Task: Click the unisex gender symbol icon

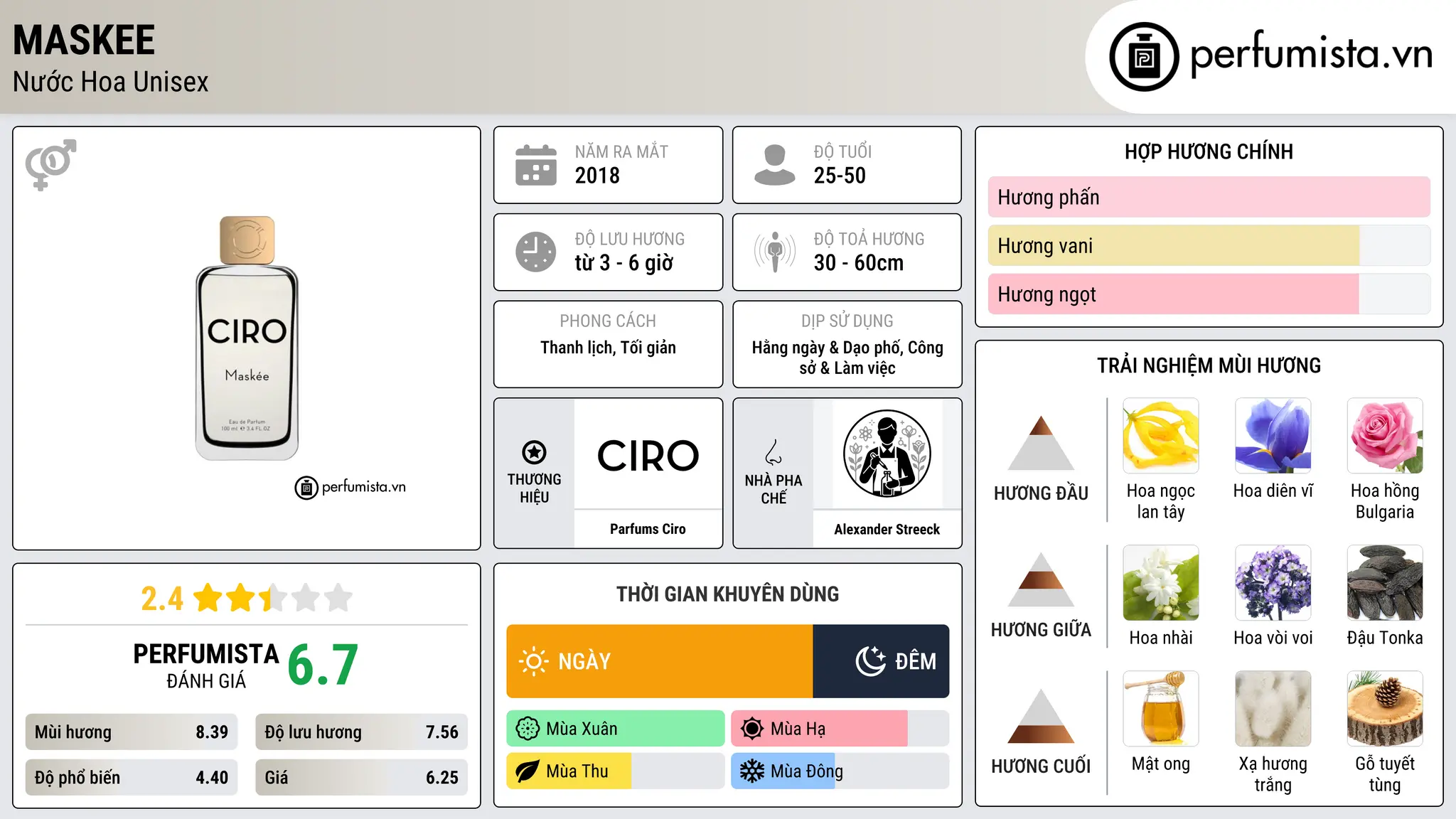Action: point(50,164)
